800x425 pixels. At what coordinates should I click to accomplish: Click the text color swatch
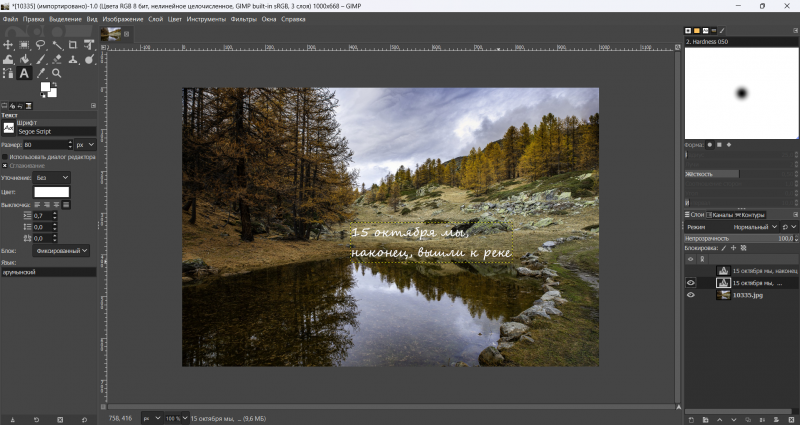tap(52, 191)
